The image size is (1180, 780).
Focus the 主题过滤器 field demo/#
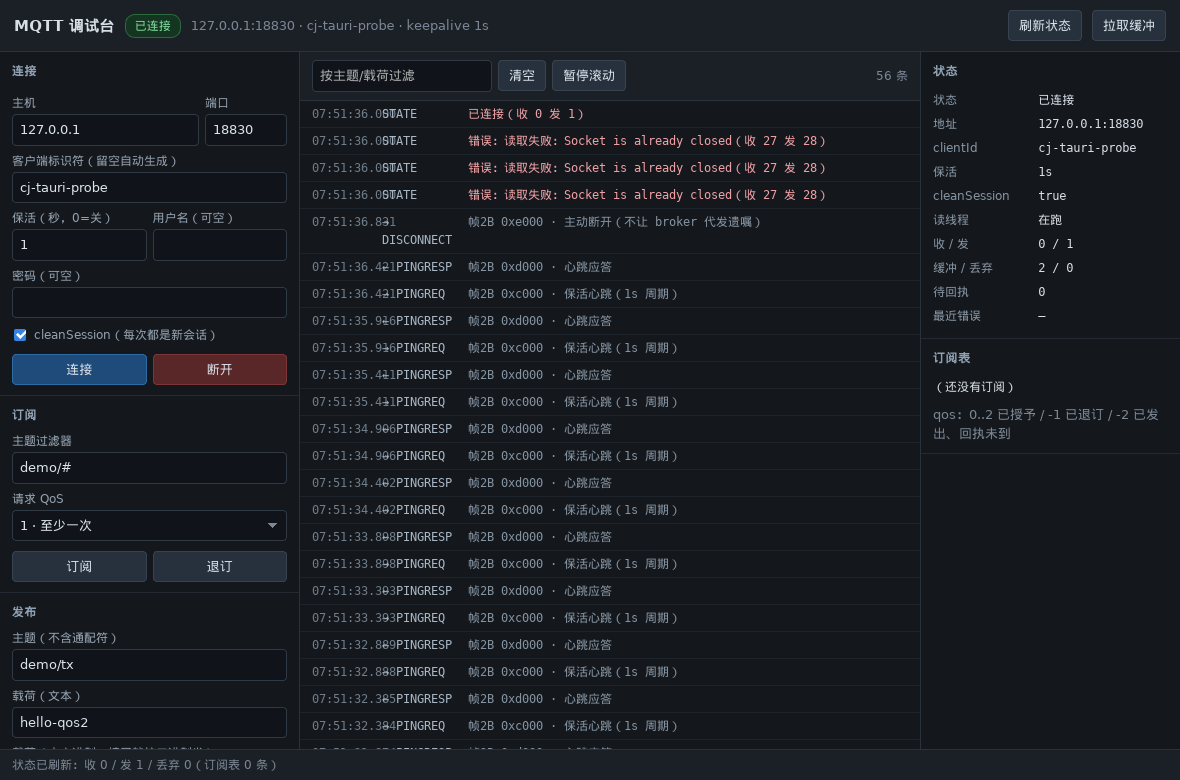point(149,468)
